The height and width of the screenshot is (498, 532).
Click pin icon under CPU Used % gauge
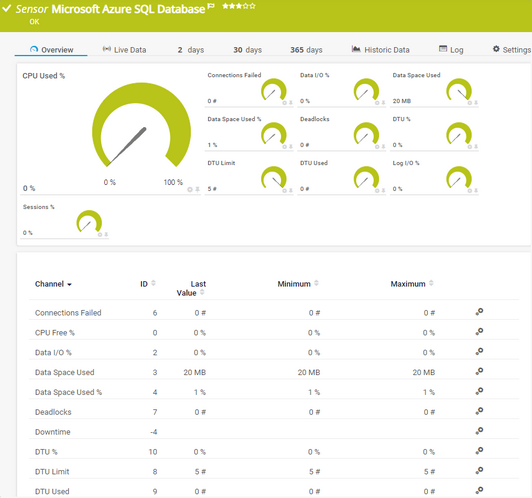point(197,190)
